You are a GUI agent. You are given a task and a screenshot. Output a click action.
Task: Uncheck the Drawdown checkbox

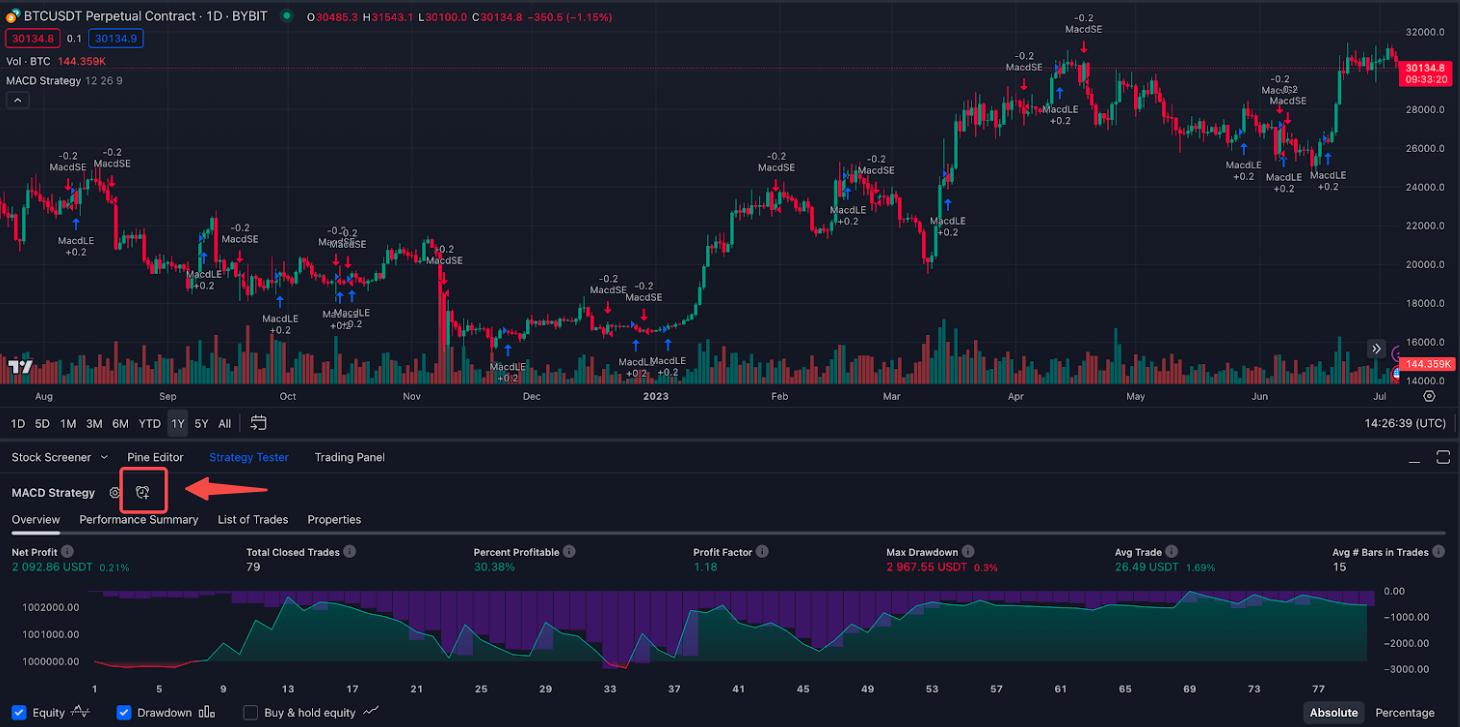coord(124,713)
